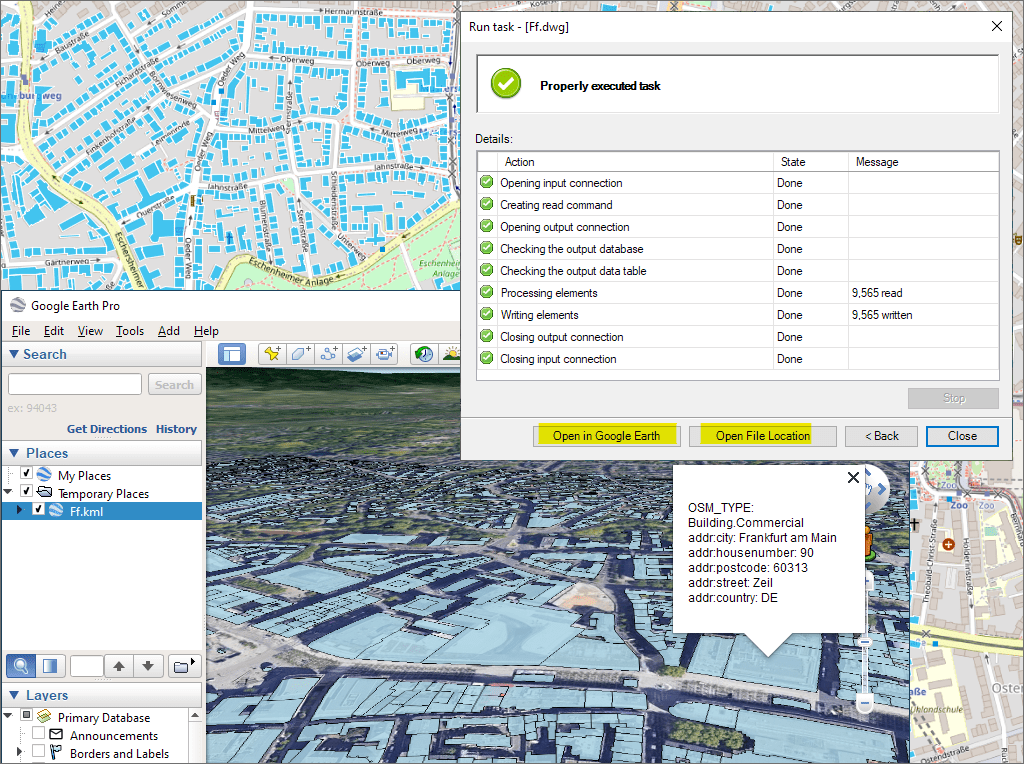Image resolution: width=1024 pixels, height=764 pixels.
Task: Click the Primary Database layers icon
Action: (44, 716)
